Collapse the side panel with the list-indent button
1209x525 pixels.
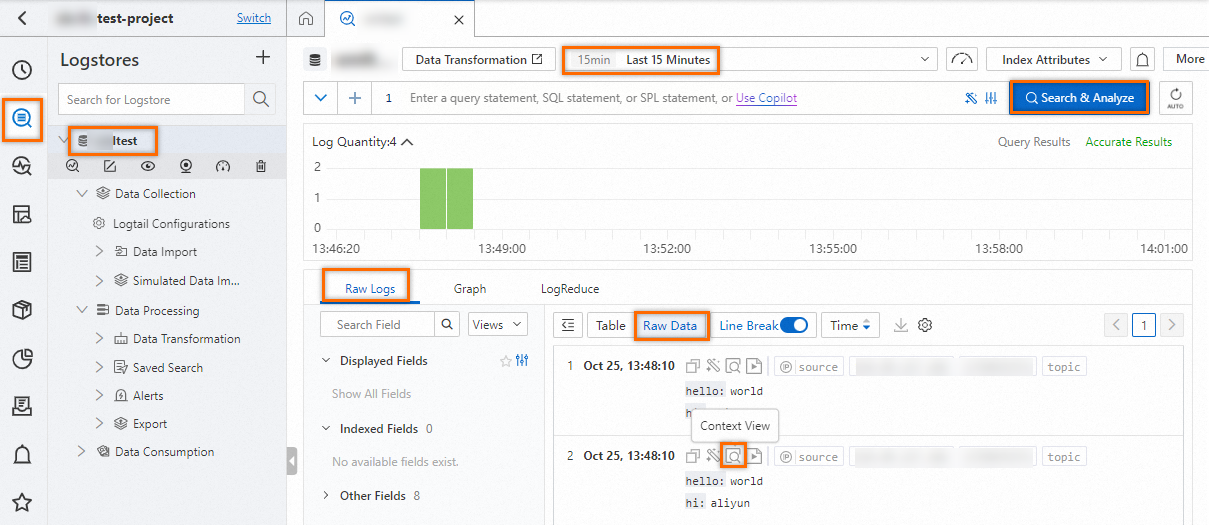point(568,325)
